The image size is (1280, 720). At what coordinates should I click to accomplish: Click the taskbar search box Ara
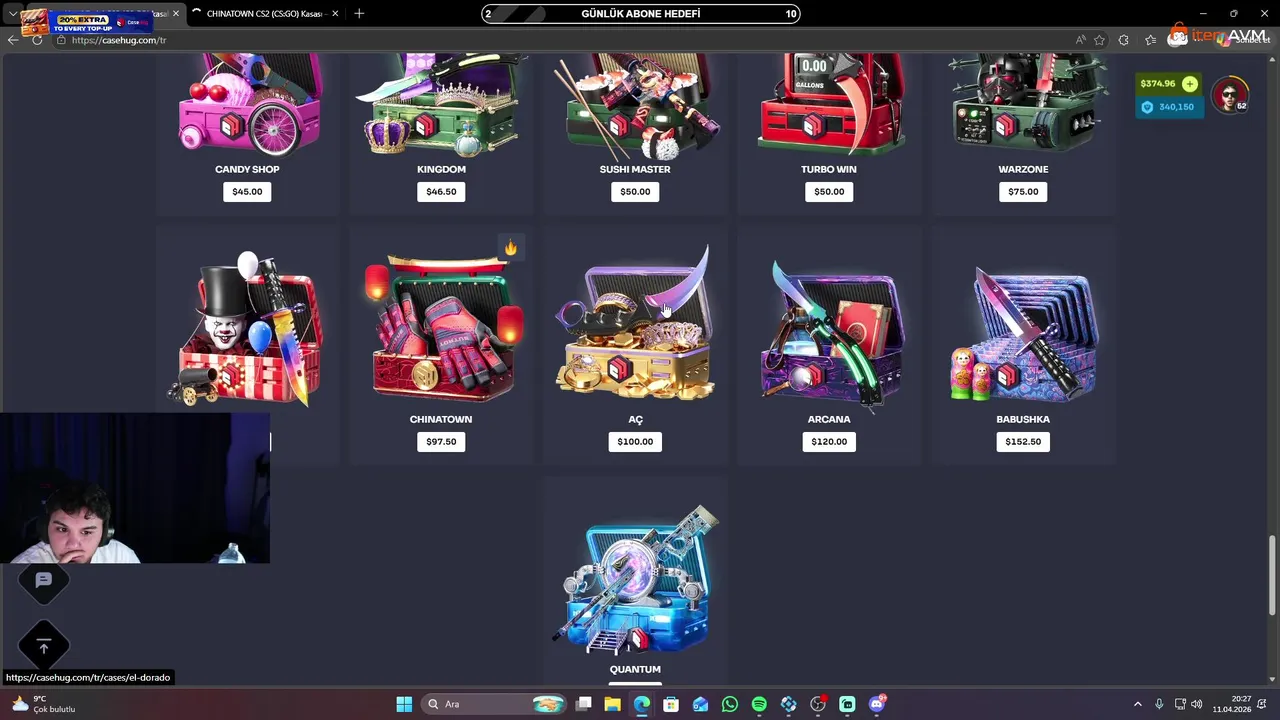point(495,704)
